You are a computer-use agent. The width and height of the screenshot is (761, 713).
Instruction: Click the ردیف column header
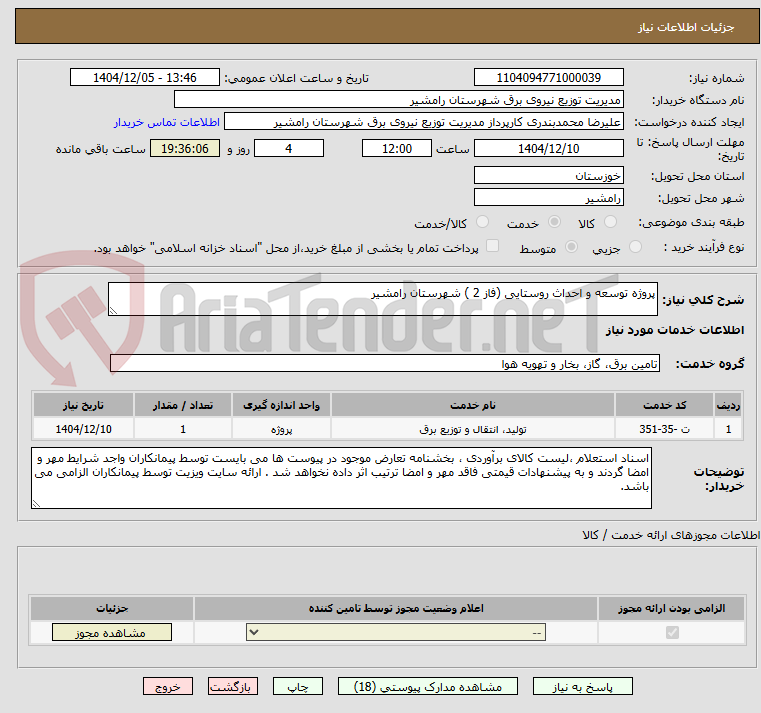coord(728,405)
